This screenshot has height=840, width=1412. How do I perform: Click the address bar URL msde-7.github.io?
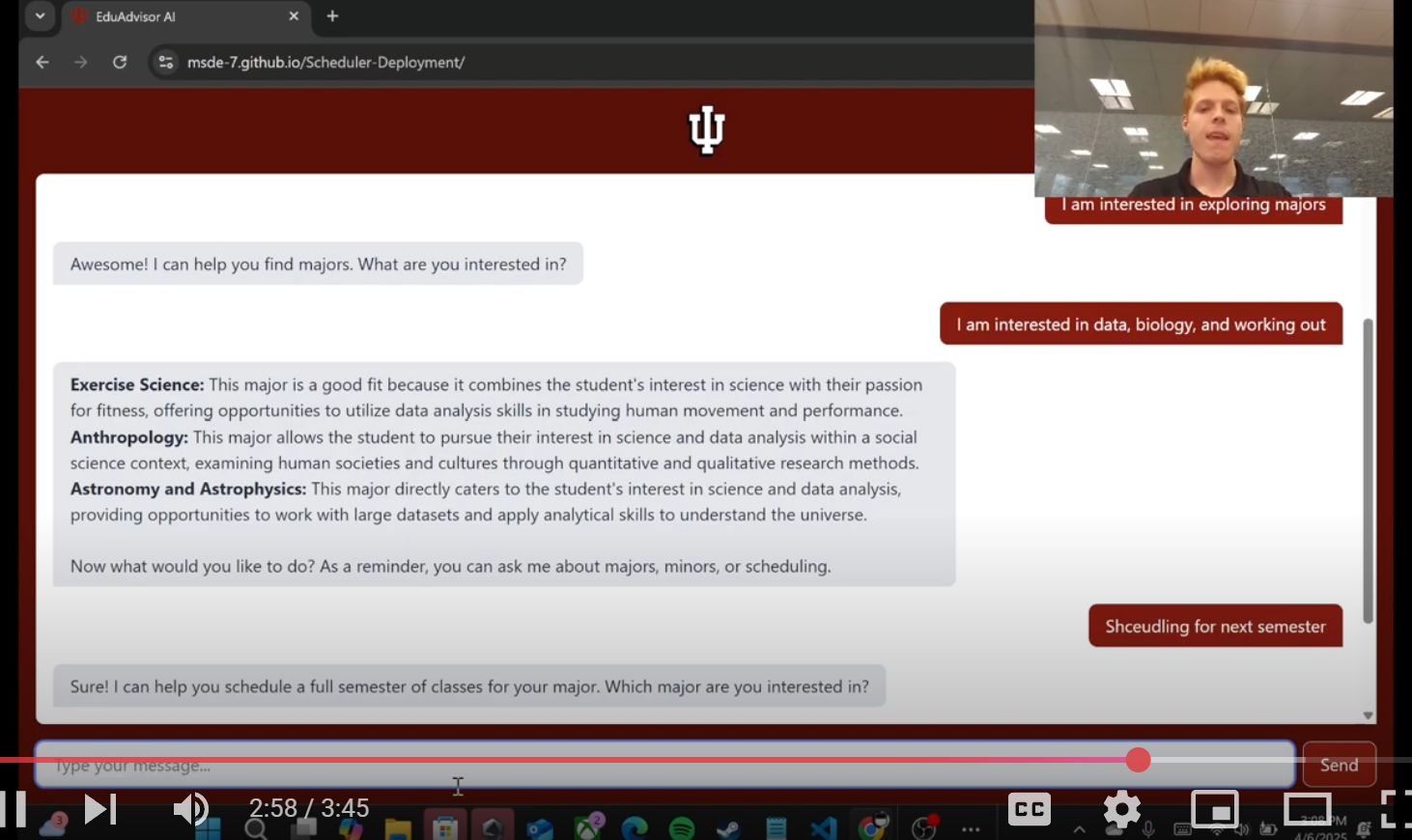click(x=325, y=62)
